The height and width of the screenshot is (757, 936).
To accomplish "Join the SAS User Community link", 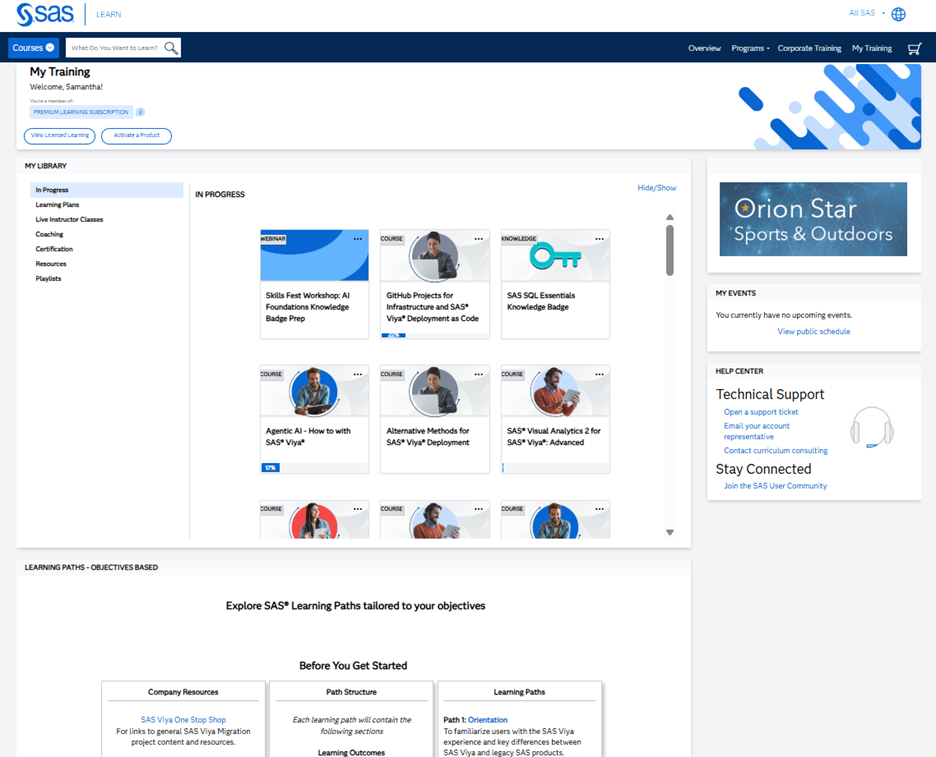I will point(775,486).
